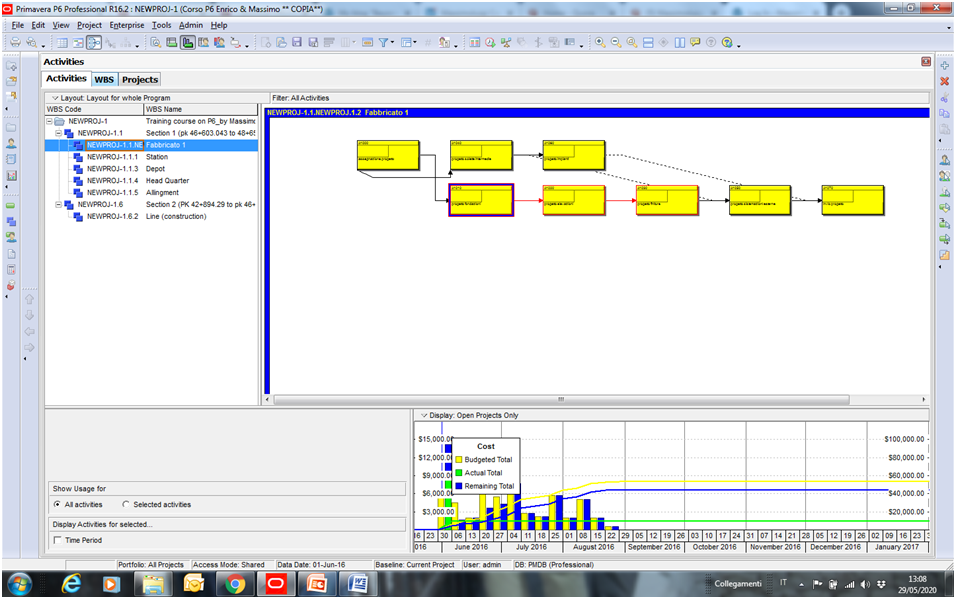Open the File menu
The height and width of the screenshot is (599, 956).
(18, 25)
